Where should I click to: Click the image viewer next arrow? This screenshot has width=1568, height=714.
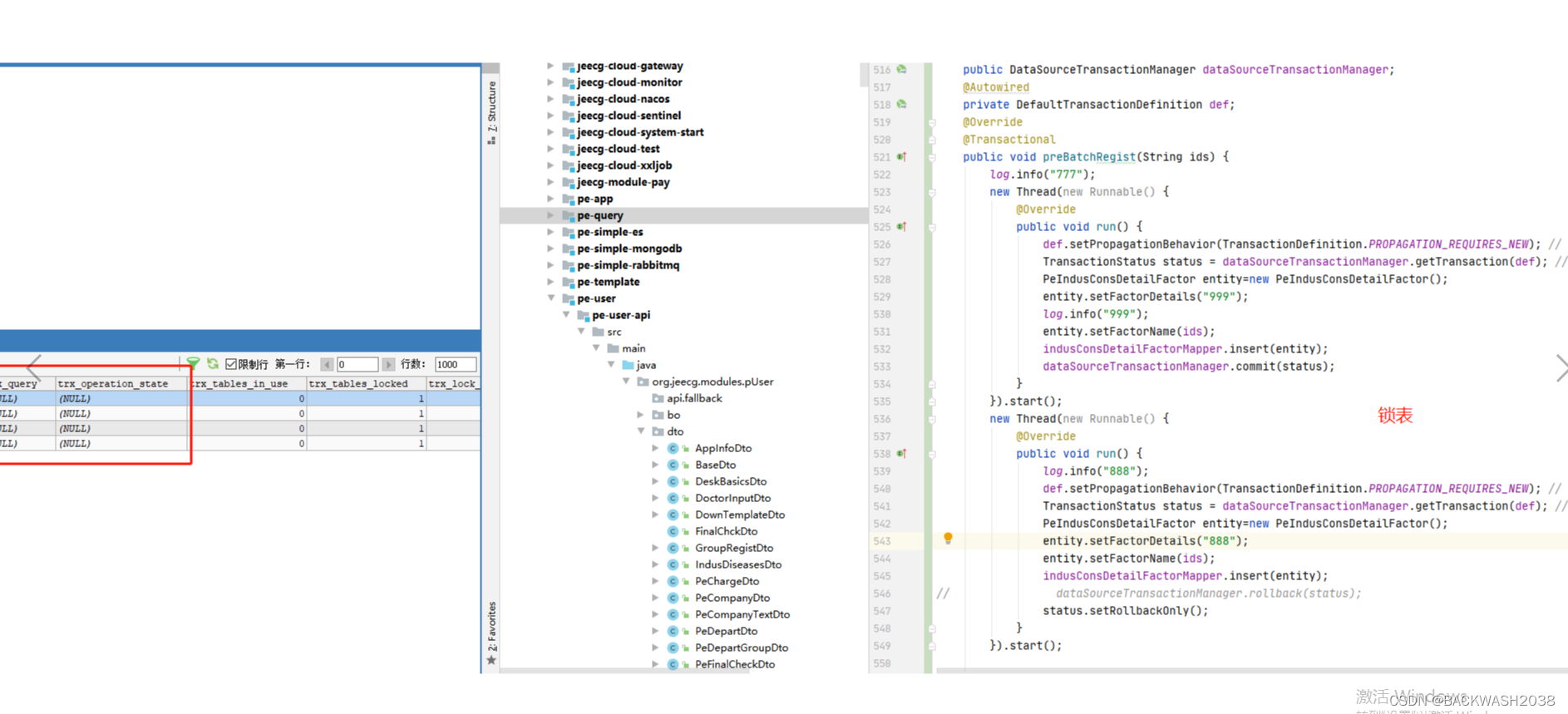pos(1561,367)
